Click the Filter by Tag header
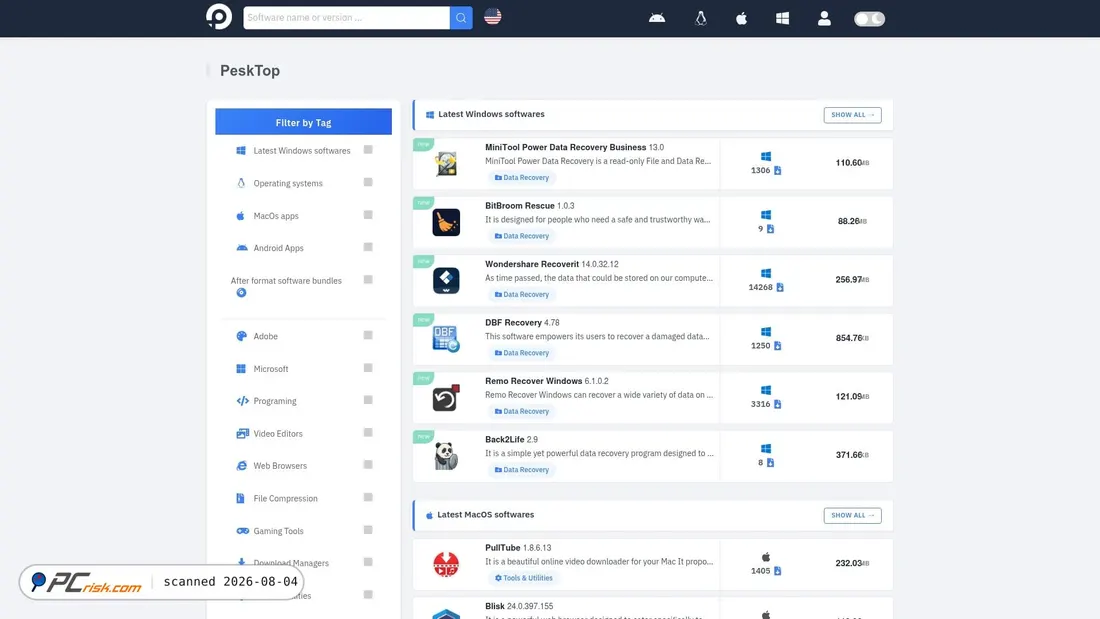This screenshot has width=1100, height=619. coord(303,122)
